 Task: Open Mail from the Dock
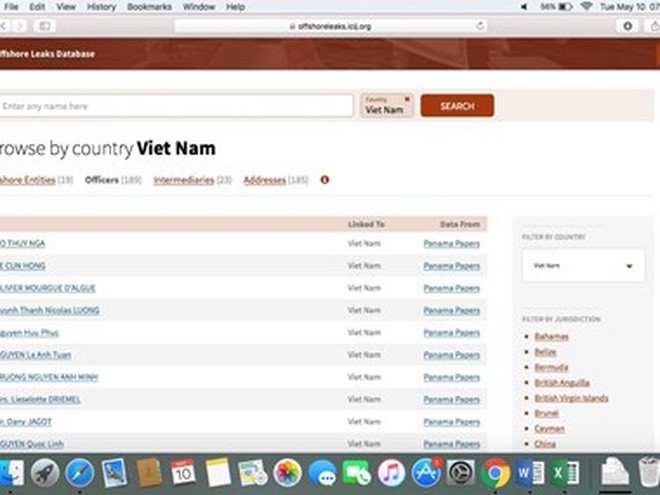pyautogui.click(x=114, y=472)
